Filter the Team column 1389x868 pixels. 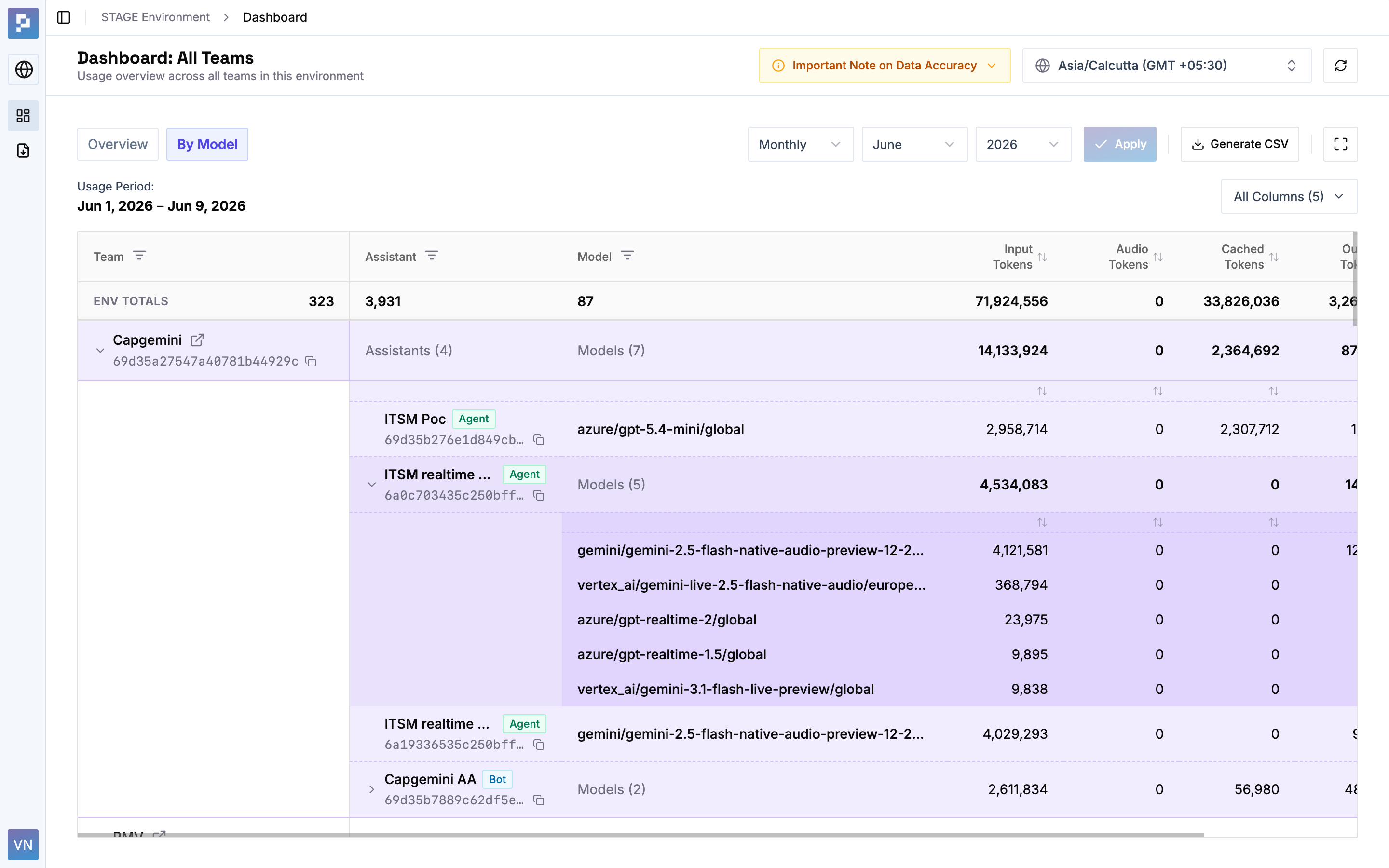(x=139, y=256)
